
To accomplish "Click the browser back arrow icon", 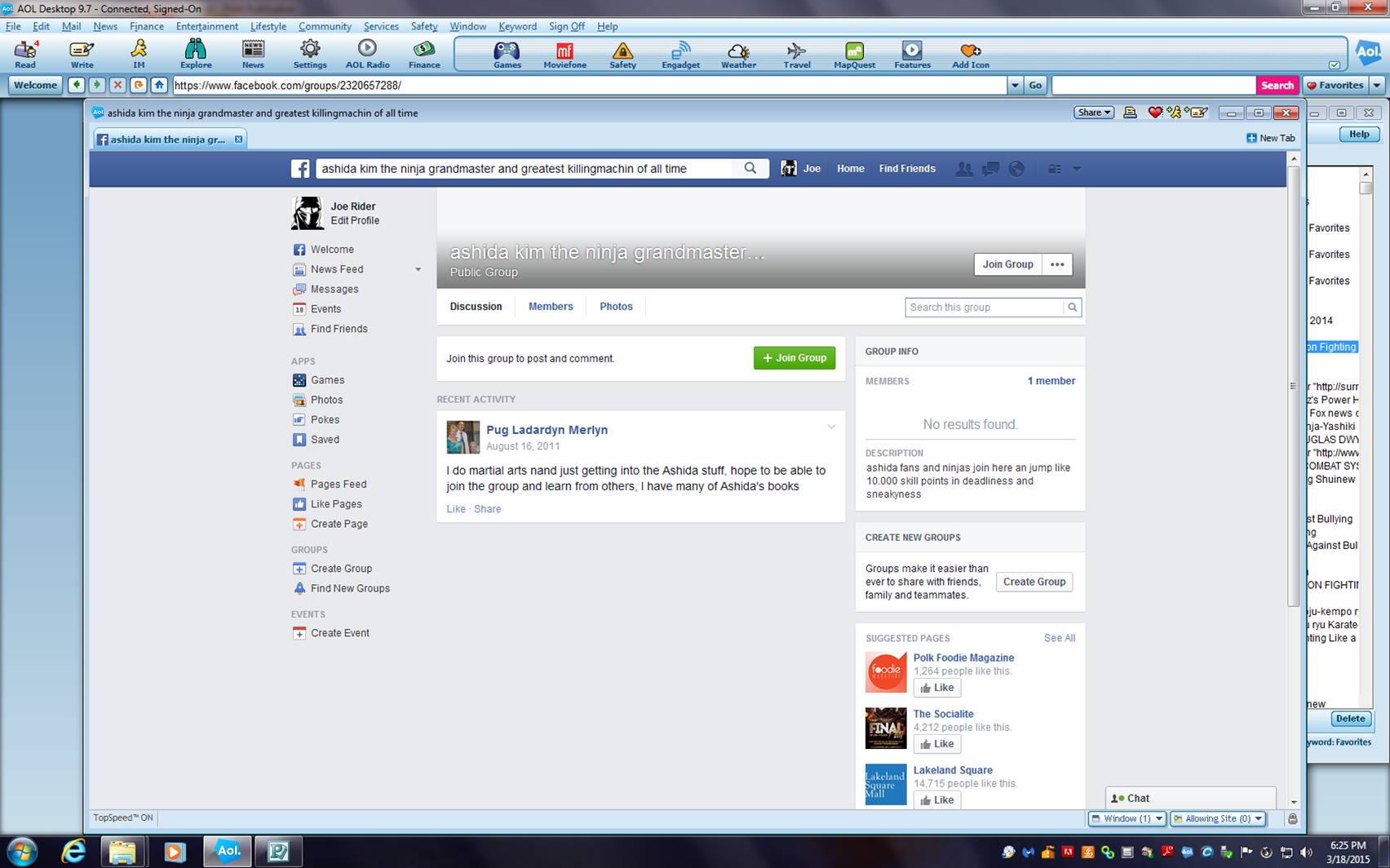I will click(77, 85).
